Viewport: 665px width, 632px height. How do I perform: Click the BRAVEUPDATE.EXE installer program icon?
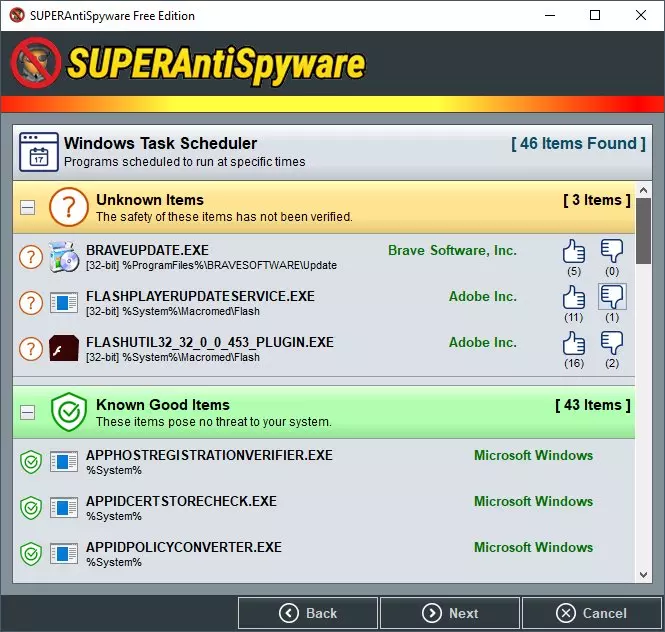coord(64,257)
